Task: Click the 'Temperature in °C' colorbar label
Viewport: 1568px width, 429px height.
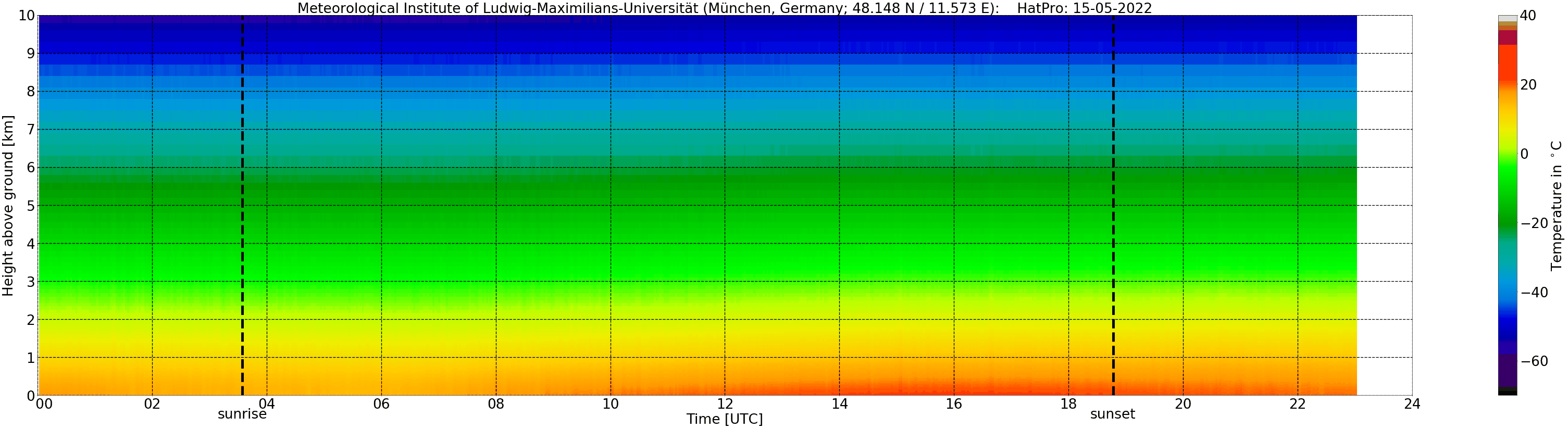Action: click(1556, 206)
